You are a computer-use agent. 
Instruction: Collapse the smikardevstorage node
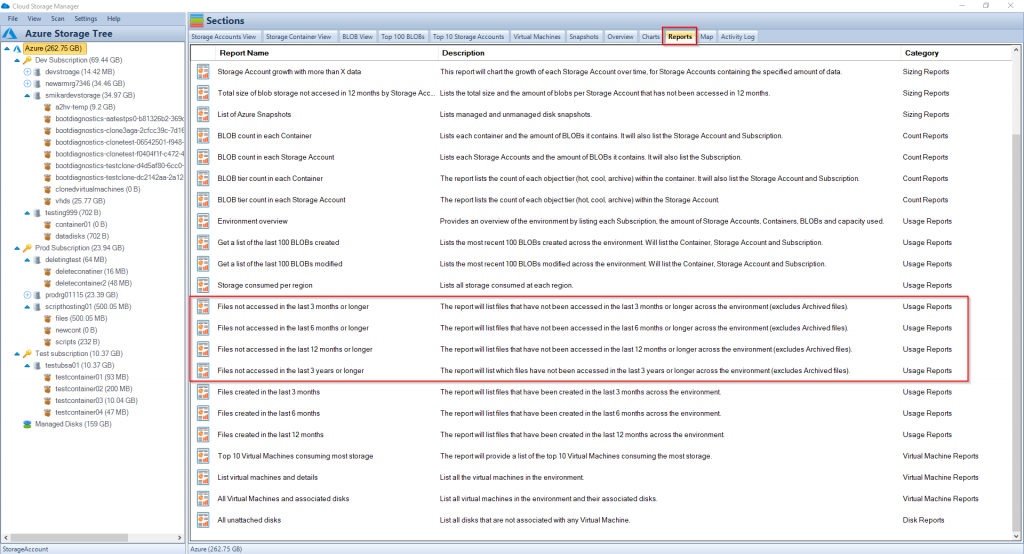click(27, 95)
